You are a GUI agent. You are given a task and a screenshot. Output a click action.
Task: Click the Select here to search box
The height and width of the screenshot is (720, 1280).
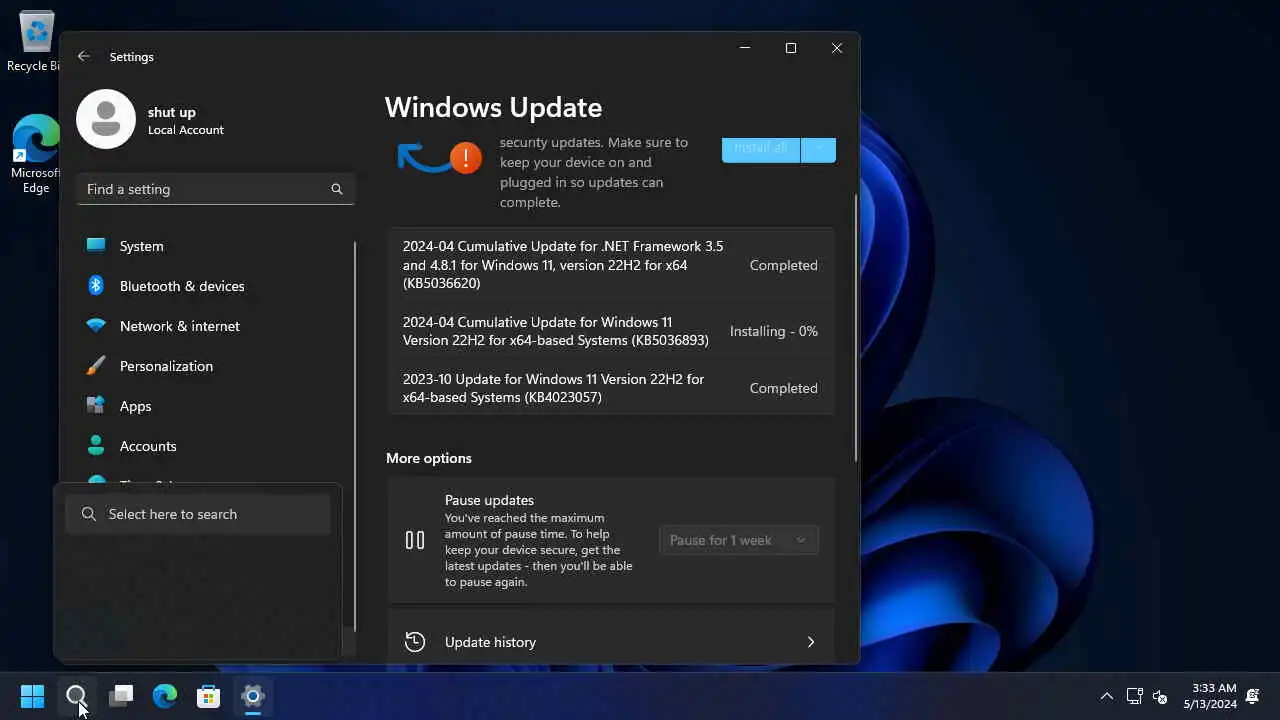click(x=198, y=514)
